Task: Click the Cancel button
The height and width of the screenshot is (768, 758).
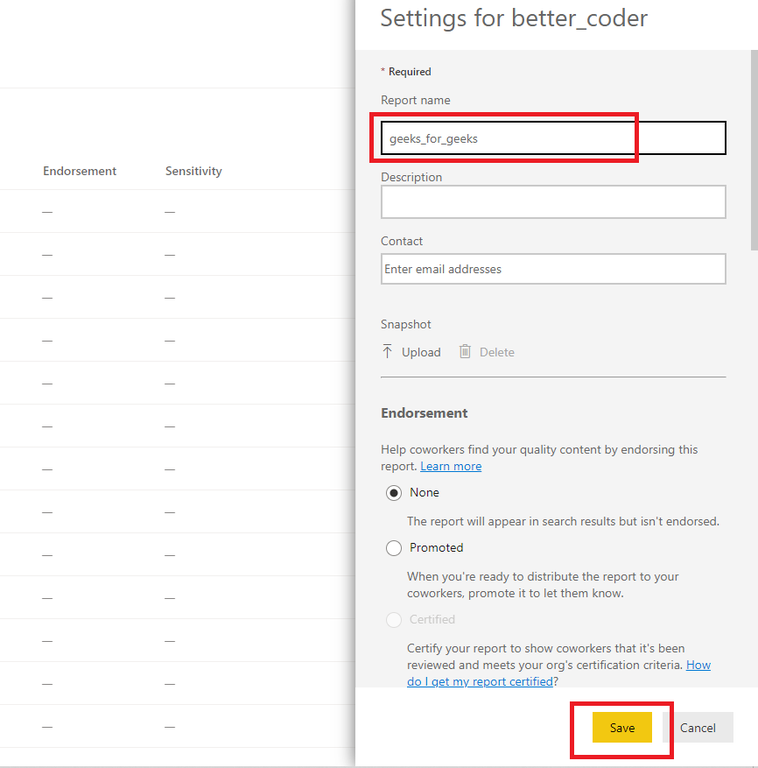Action: click(x=698, y=728)
